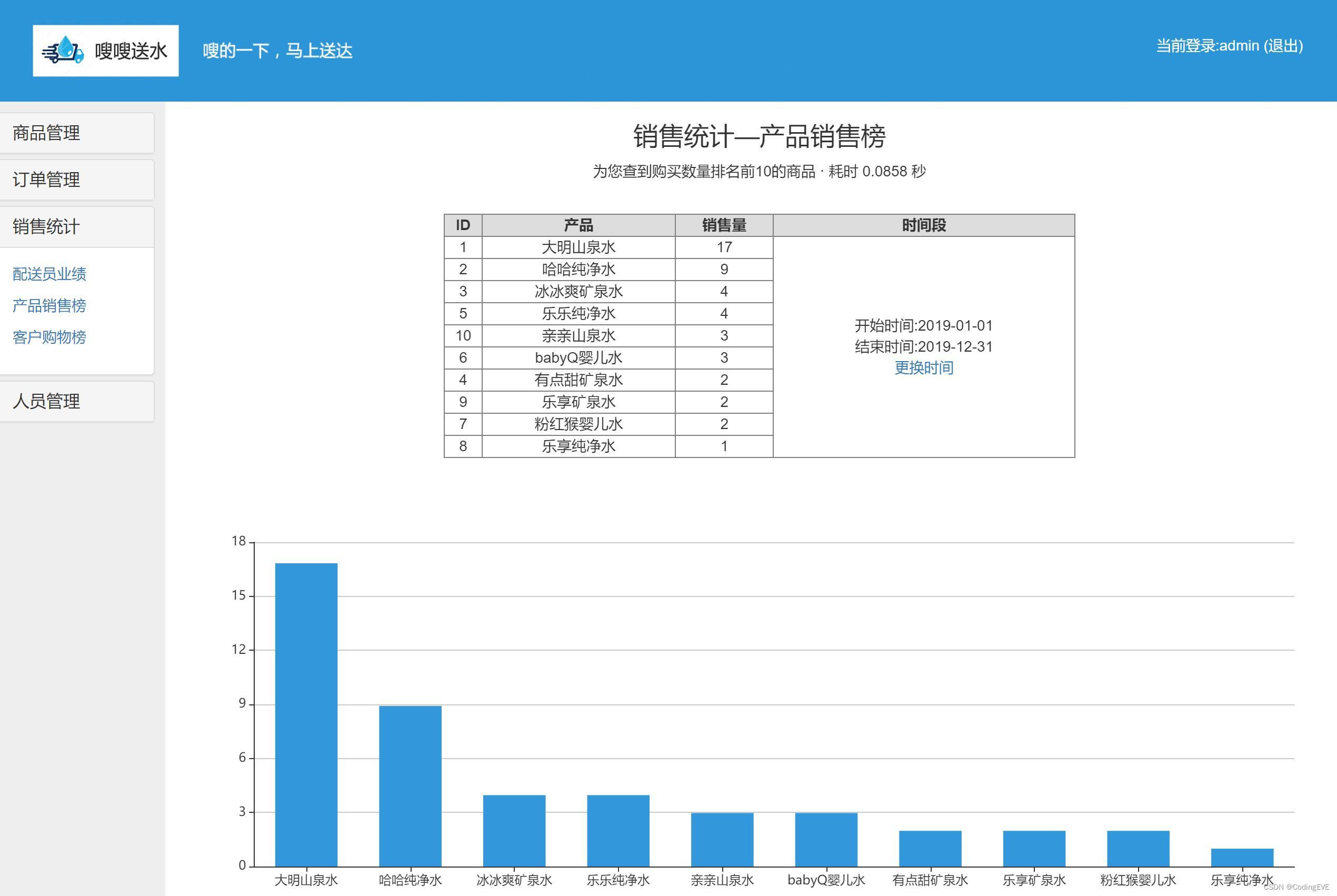Click the 大明山泉水 bar in chart
The width and height of the screenshot is (1337, 896).
(306, 714)
